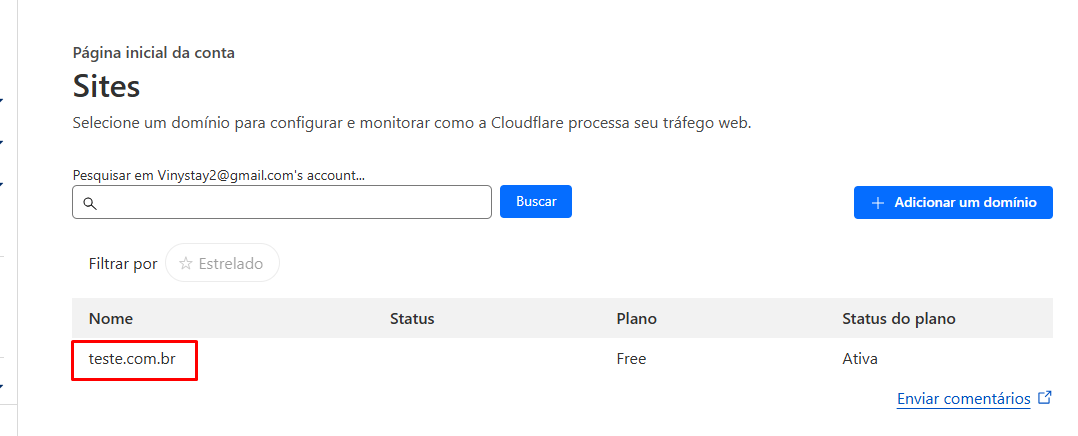
Task: Click the Sites page heading
Action: (106, 87)
